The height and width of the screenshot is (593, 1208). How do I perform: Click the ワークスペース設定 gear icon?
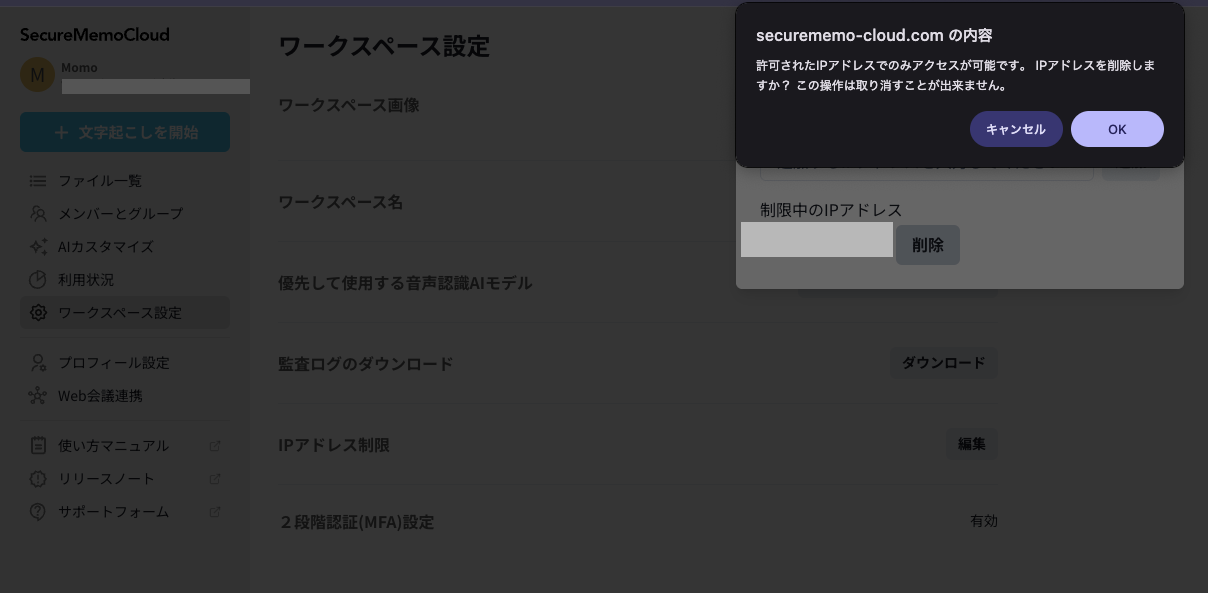(x=38, y=313)
